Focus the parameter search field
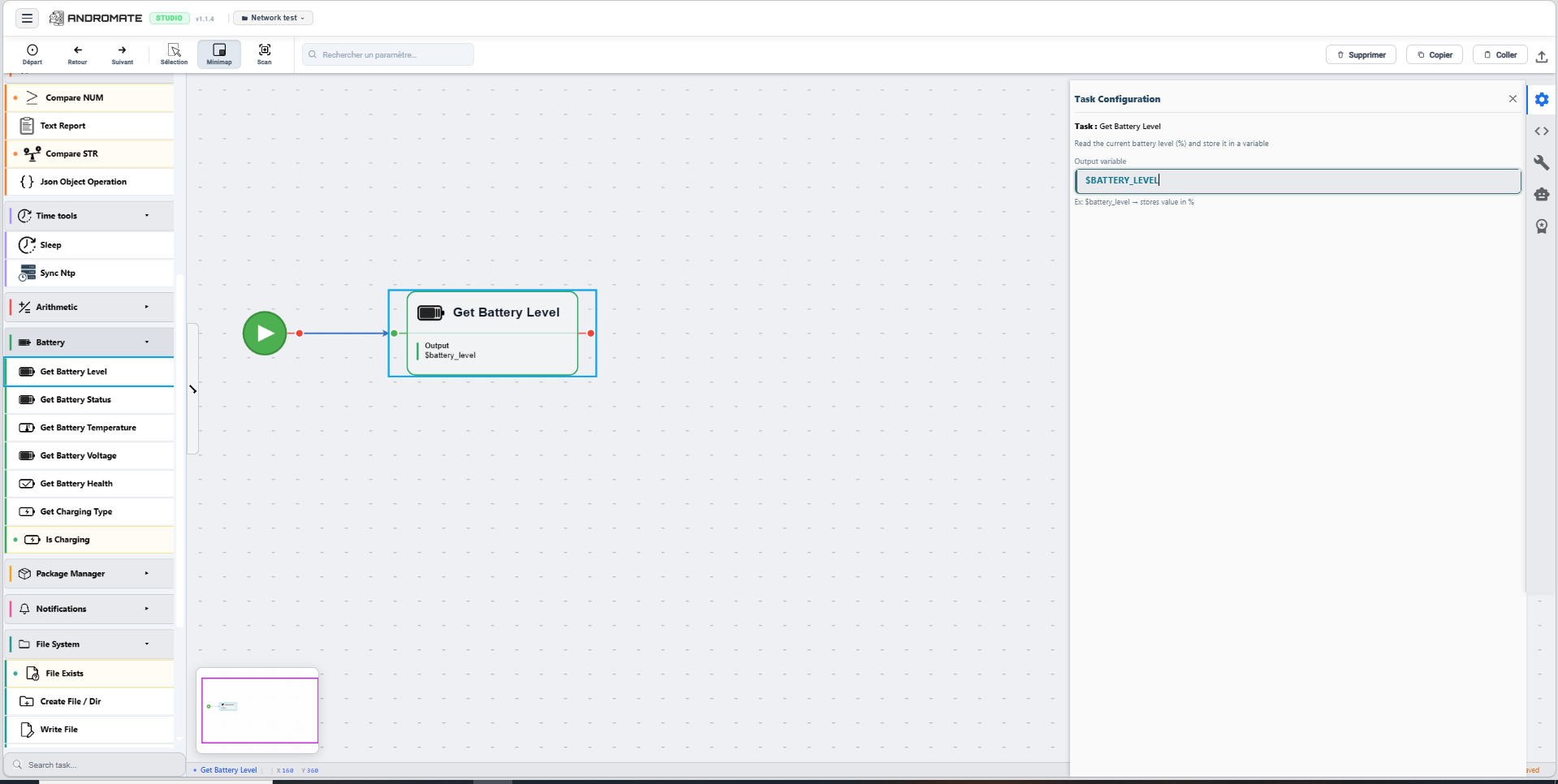Image resolution: width=1558 pixels, height=784 pixels. coord(388,54)
